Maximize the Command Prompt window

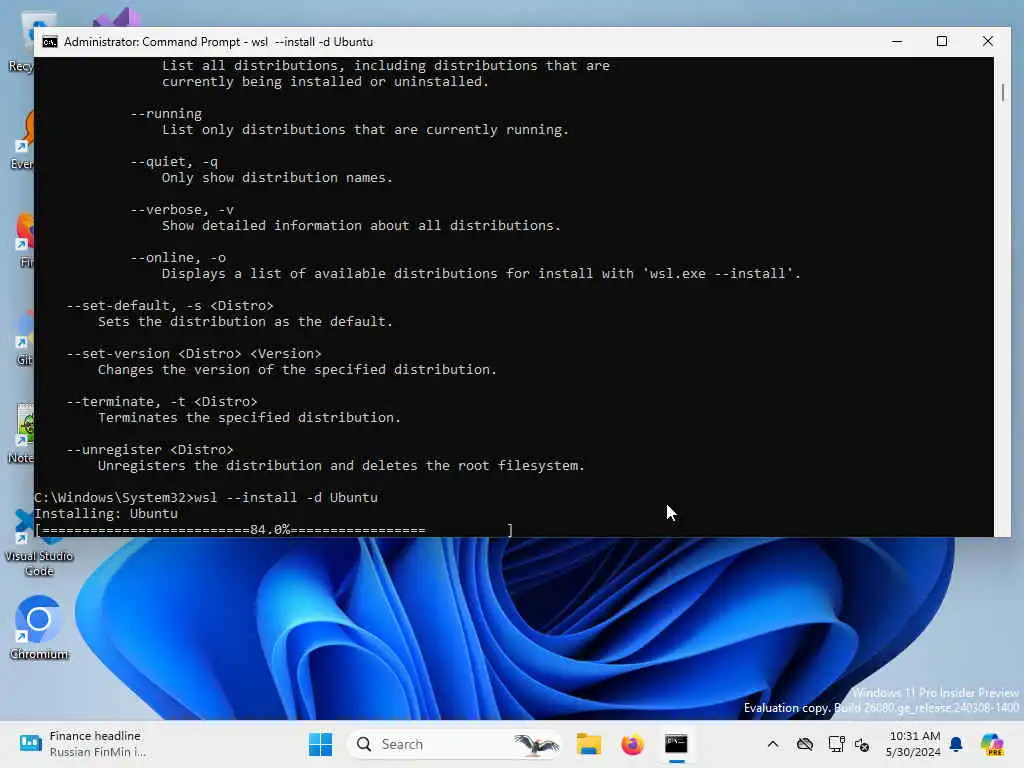942,41
